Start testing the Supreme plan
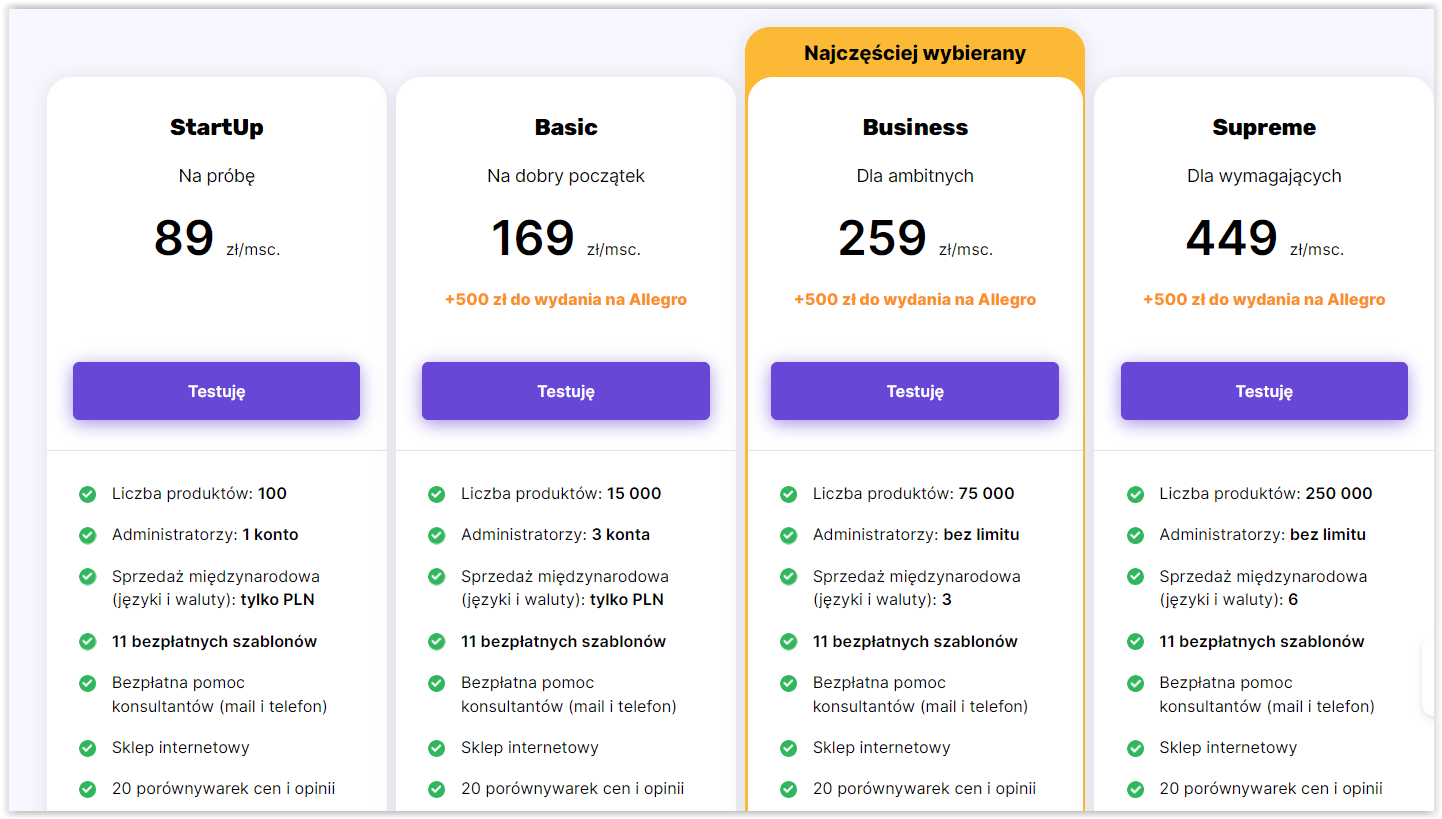This screenshot has width=1442, height=819. coord(1264,391)
